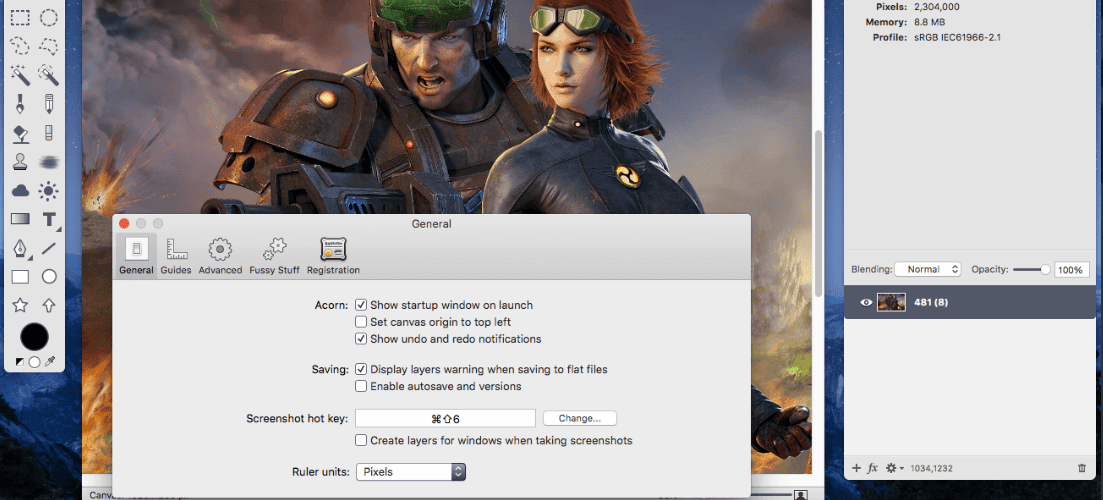The image size is (1103, 500).
Task: Select the gradient tool
Action: point(20,219)
